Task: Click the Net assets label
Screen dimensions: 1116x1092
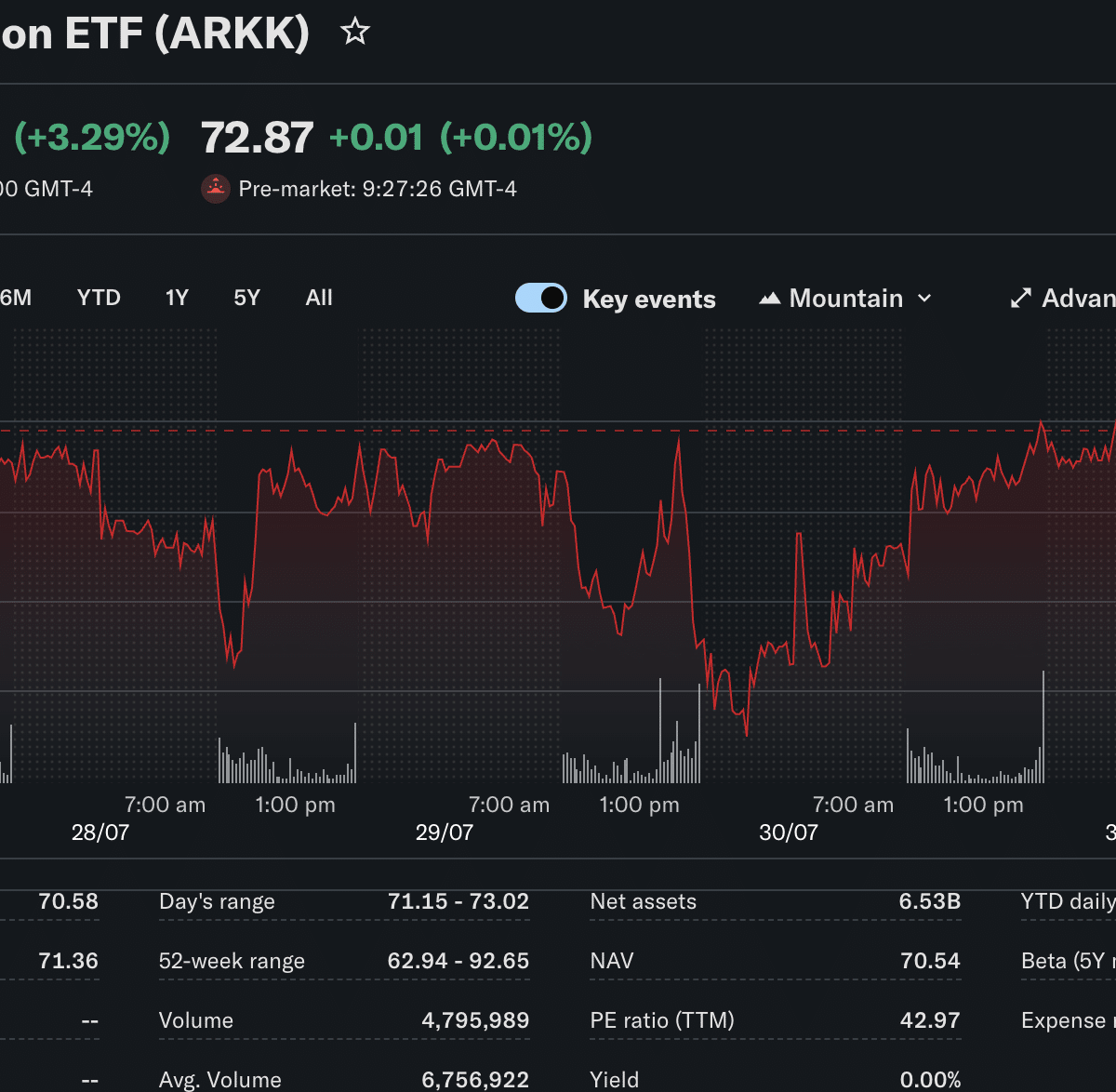Action: coord(644,901)
